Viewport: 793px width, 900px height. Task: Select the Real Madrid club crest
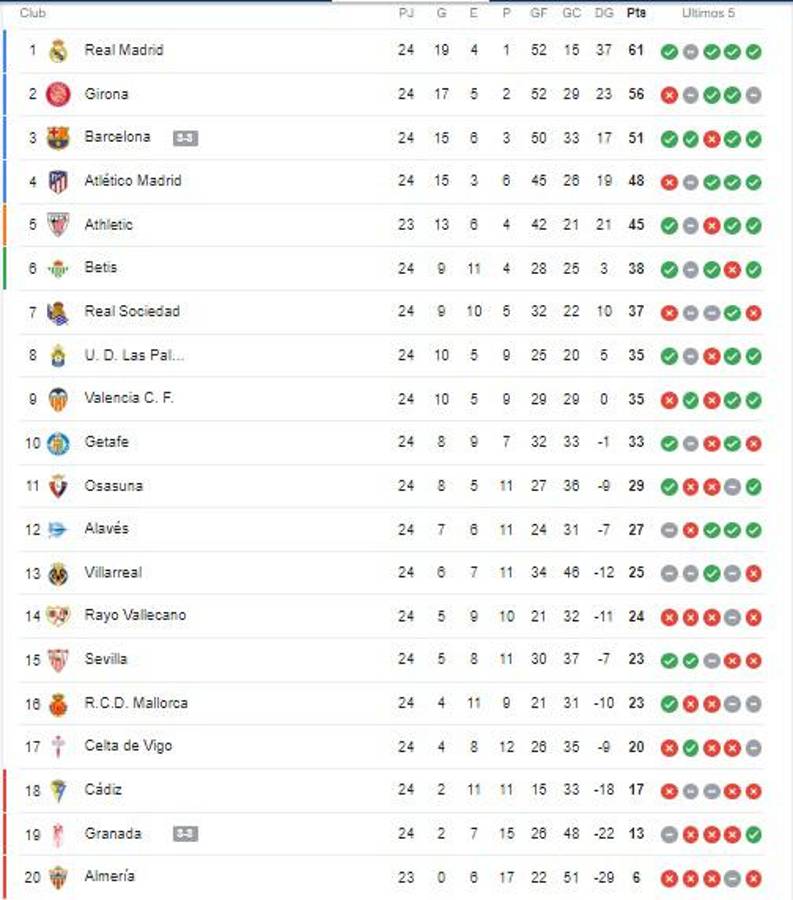point(58,50)
